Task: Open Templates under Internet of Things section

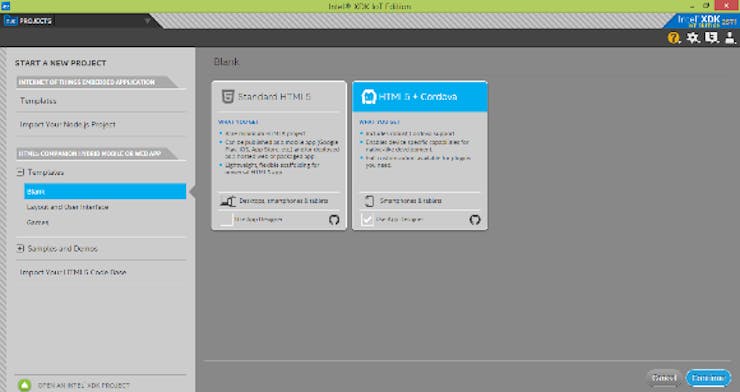Action: tap(38, 101)
